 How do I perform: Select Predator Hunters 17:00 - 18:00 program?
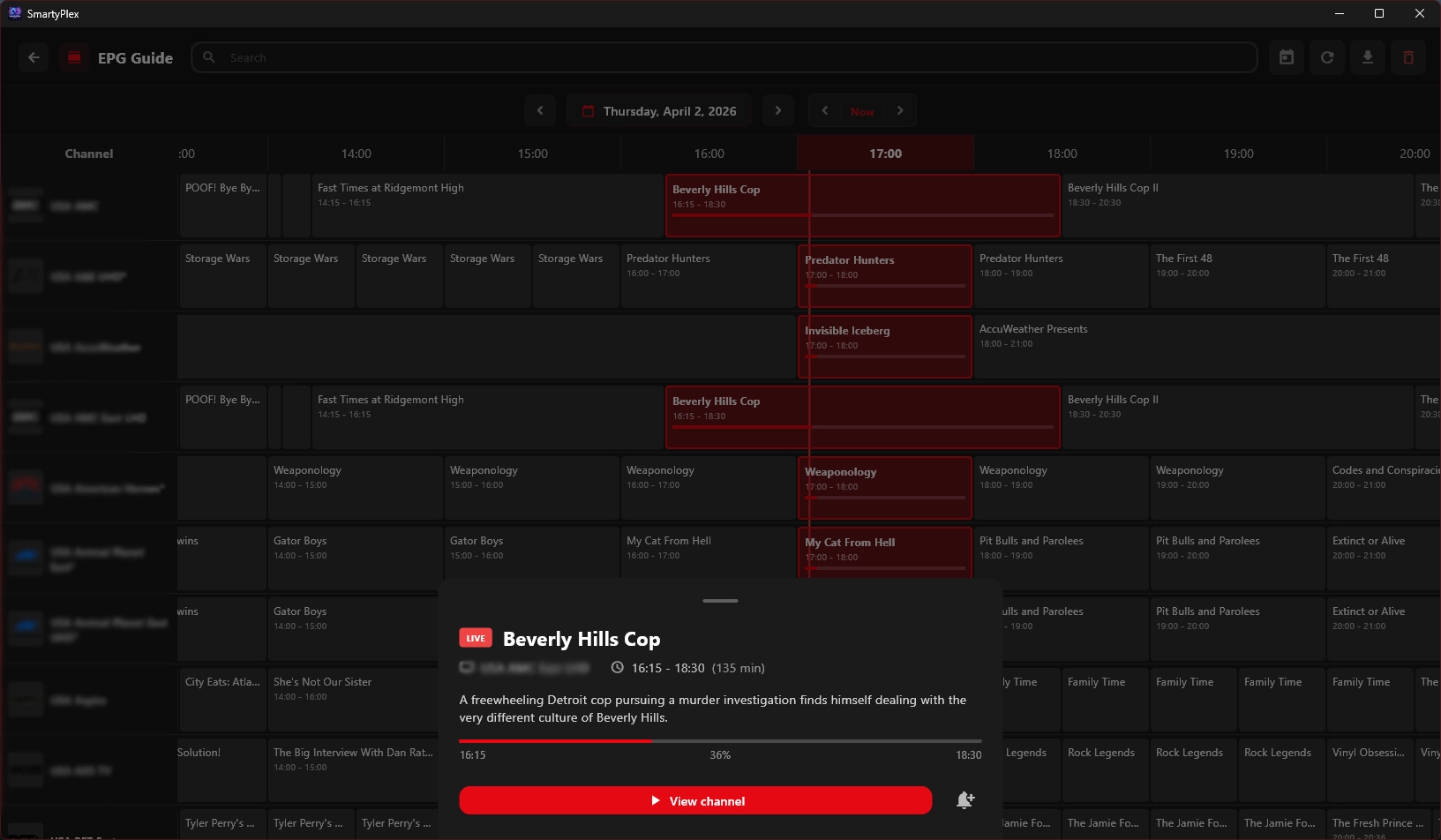[x=885, y=276]
